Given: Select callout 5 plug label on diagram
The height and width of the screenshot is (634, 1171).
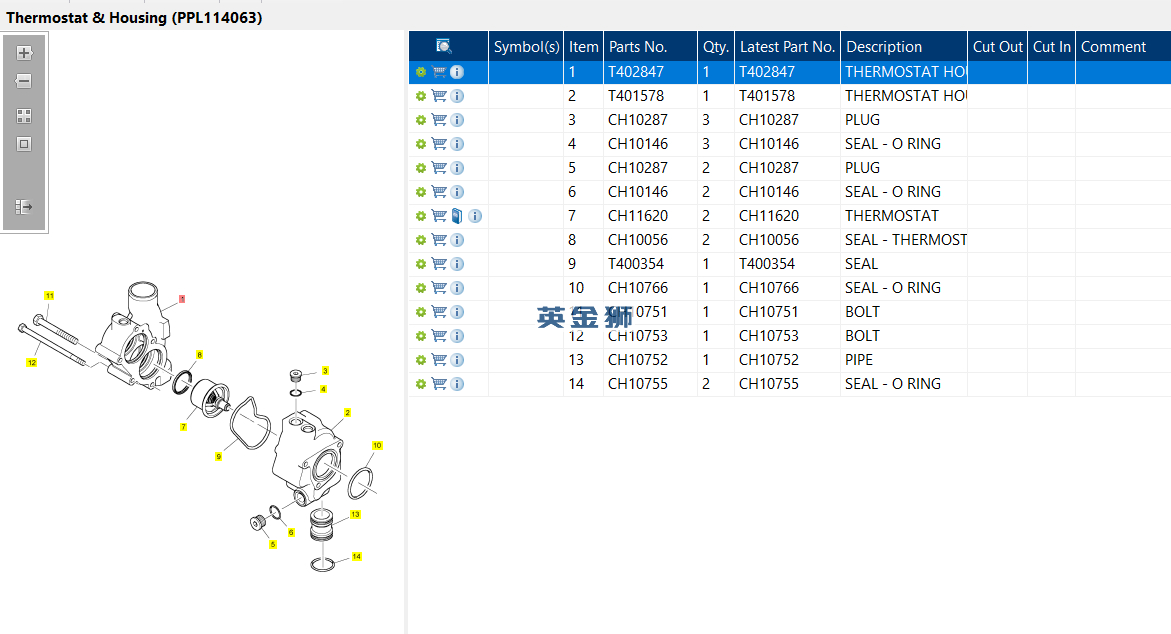Looking at the screenshot, I should (x=273, y=544).
